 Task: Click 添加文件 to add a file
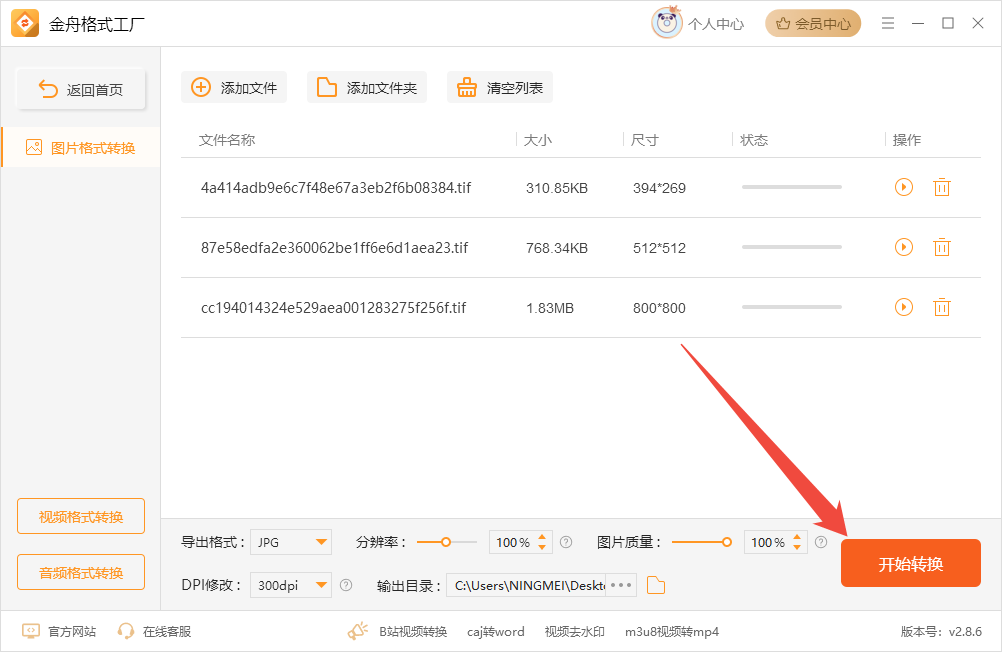tap(234, 88)
